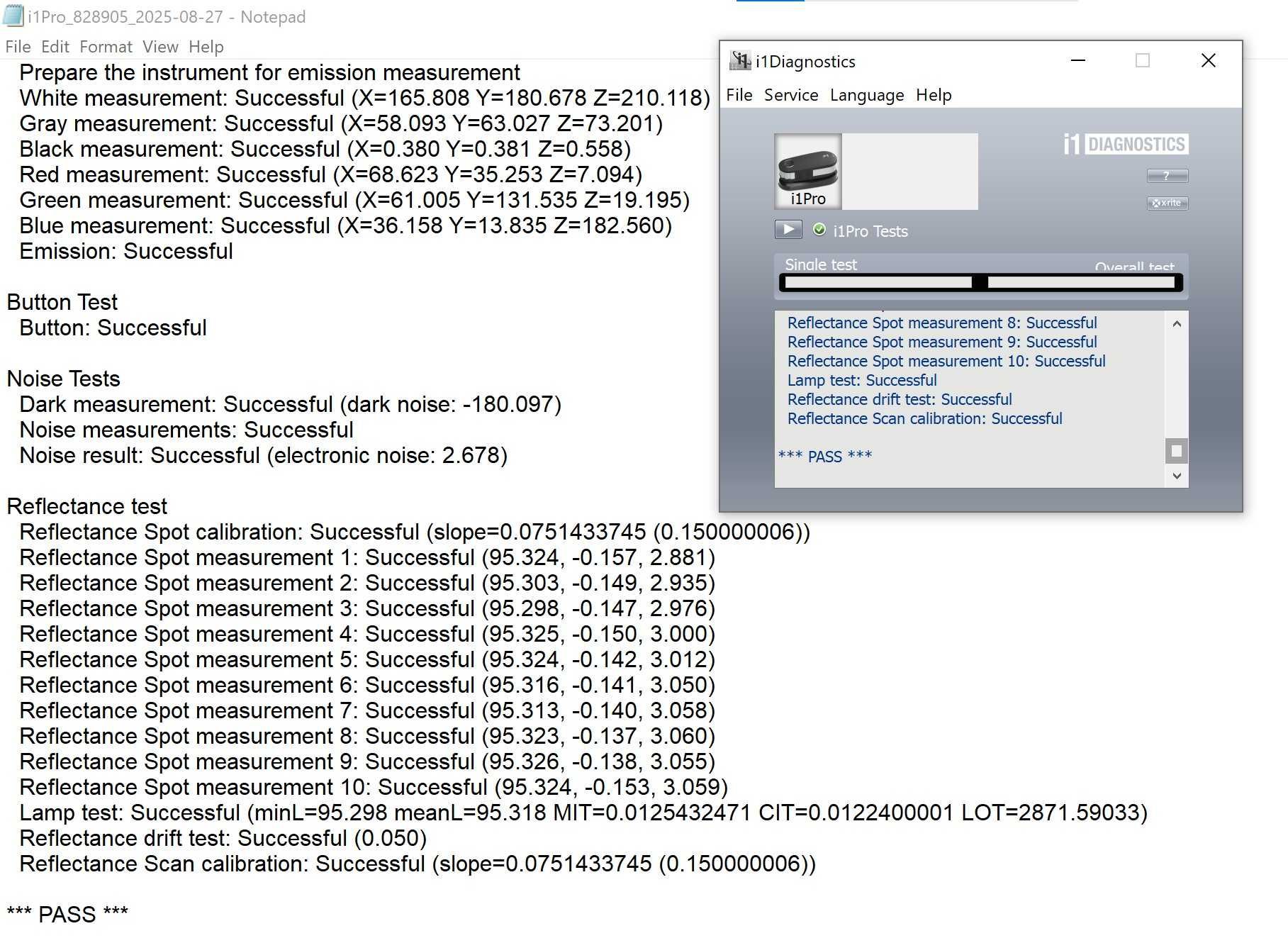
Task: Click the play button to start tests
Action: coord(788,230)
